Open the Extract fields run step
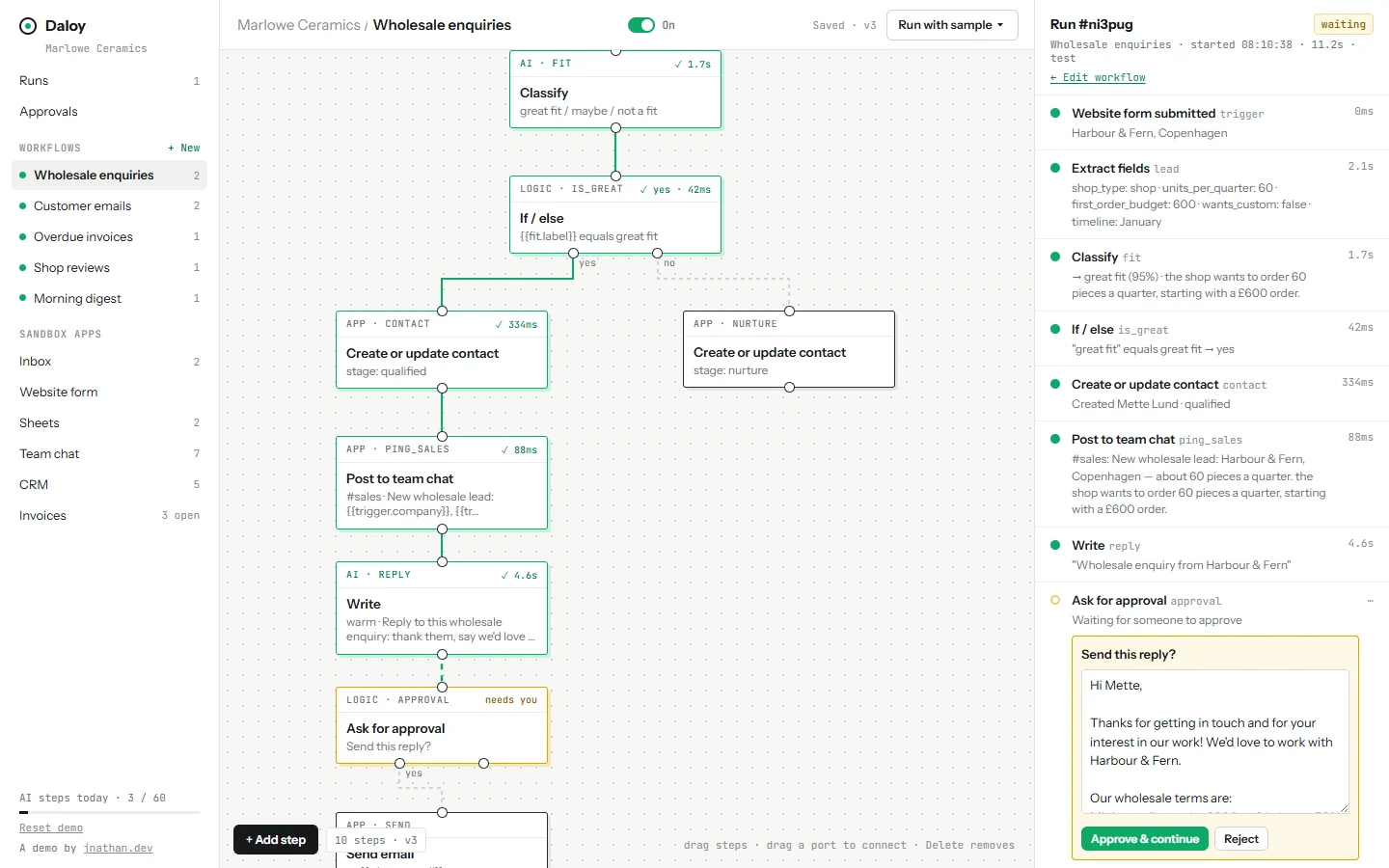 1212,195
